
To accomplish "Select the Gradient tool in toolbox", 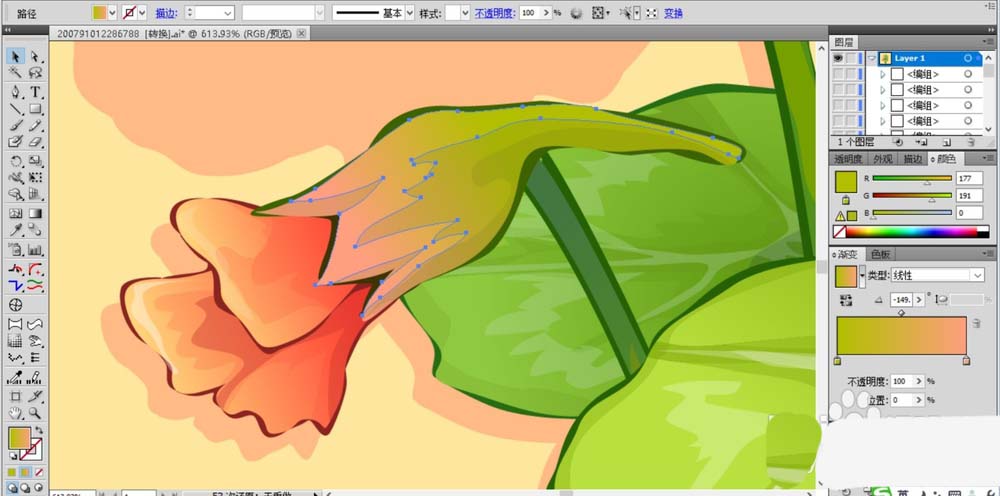I will point(36,214).
